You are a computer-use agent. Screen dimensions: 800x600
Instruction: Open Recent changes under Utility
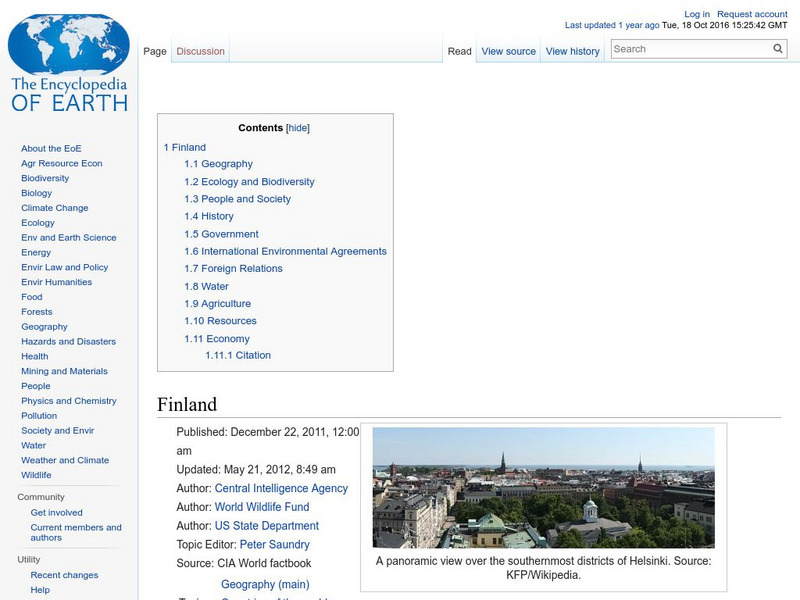pos(63,575)
